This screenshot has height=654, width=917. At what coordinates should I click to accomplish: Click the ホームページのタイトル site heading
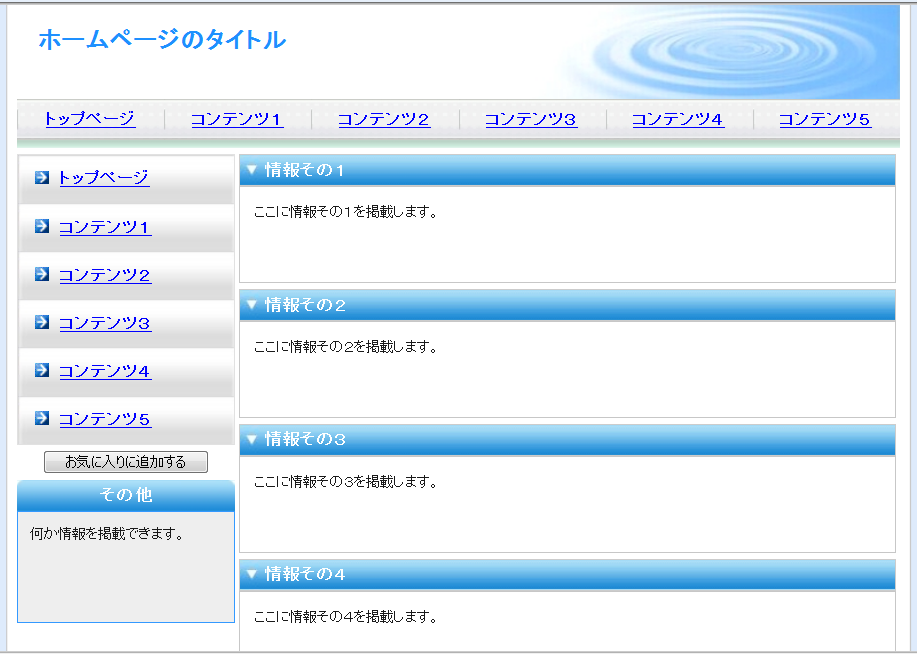pos(162,40)
